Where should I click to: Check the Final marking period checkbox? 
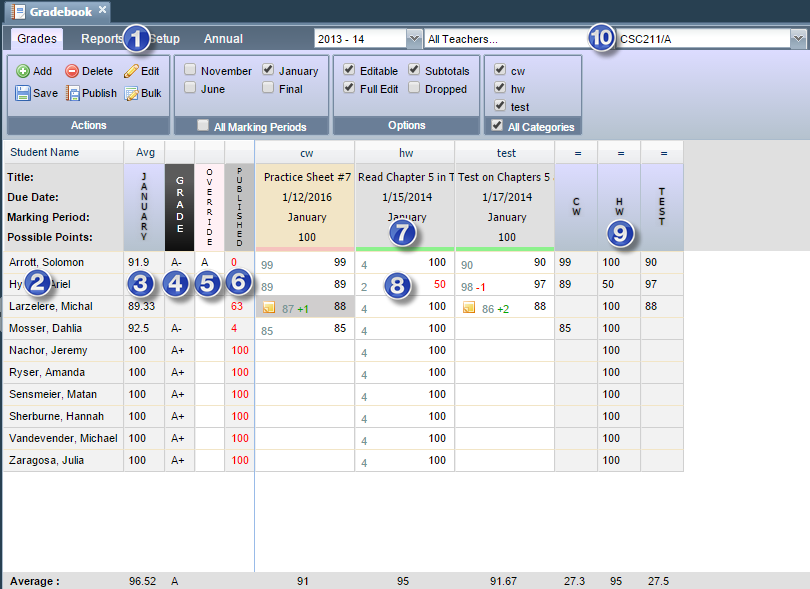pyautogui.click(x=268, y=87)
